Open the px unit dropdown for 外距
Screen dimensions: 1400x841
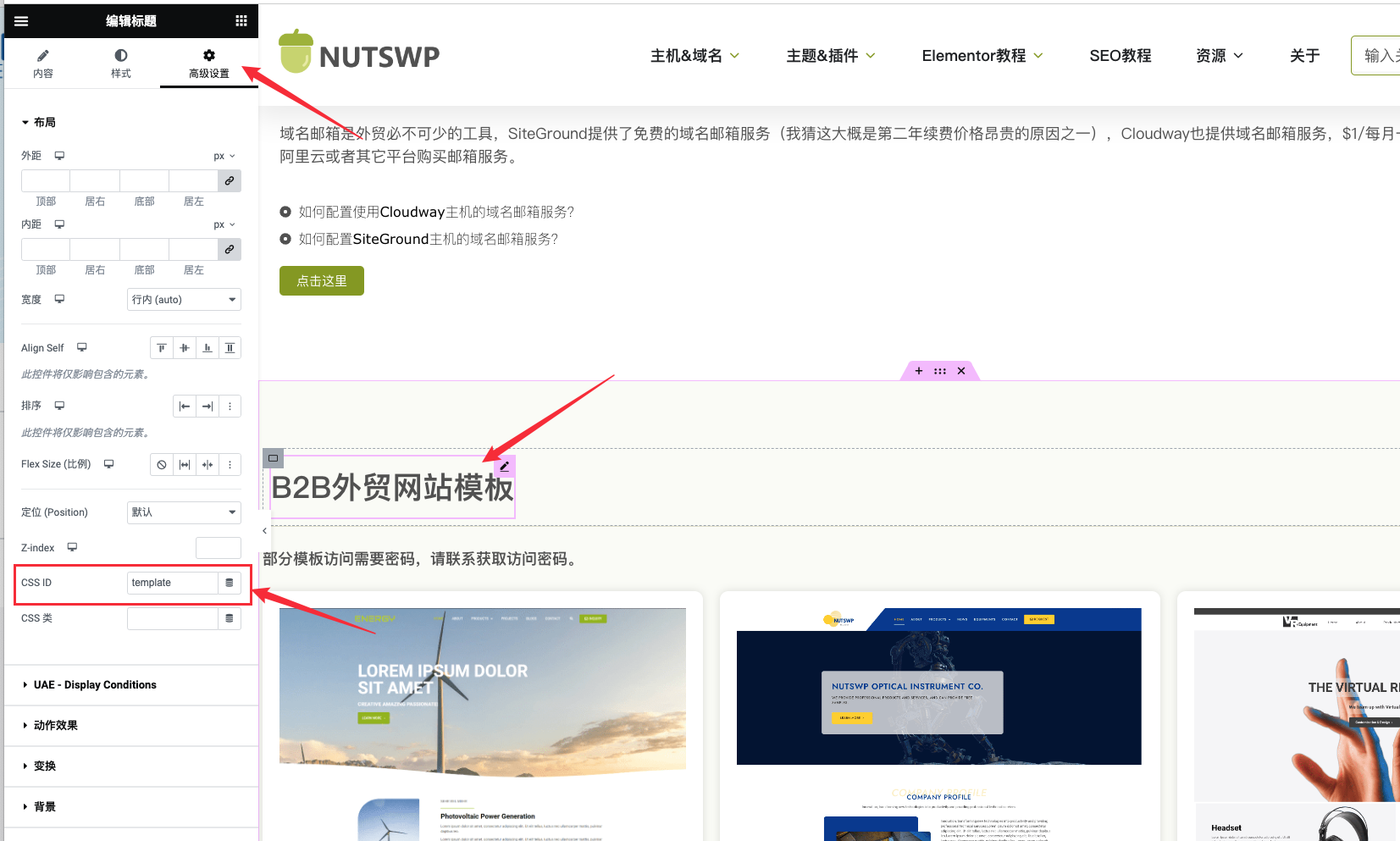click(223, 155)
